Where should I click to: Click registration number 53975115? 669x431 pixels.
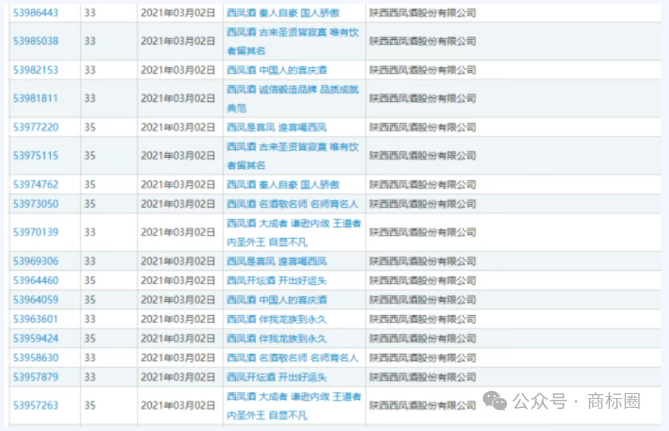[35, 155]
